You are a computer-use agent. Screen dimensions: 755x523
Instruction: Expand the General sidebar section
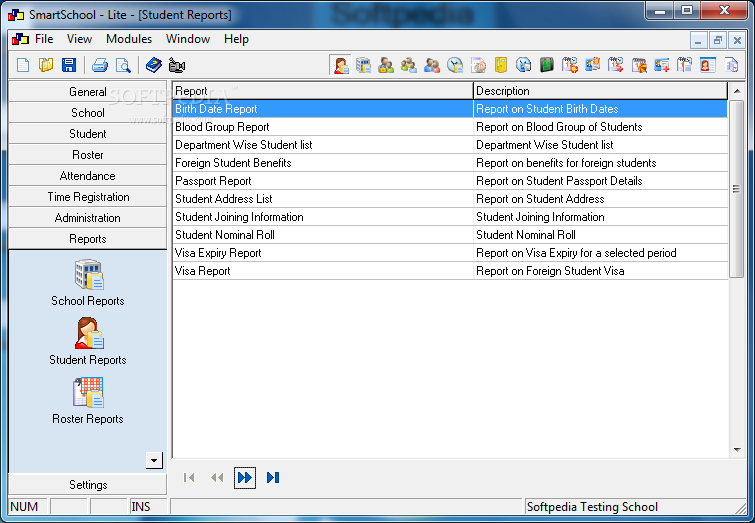click(x=88, y=92)
